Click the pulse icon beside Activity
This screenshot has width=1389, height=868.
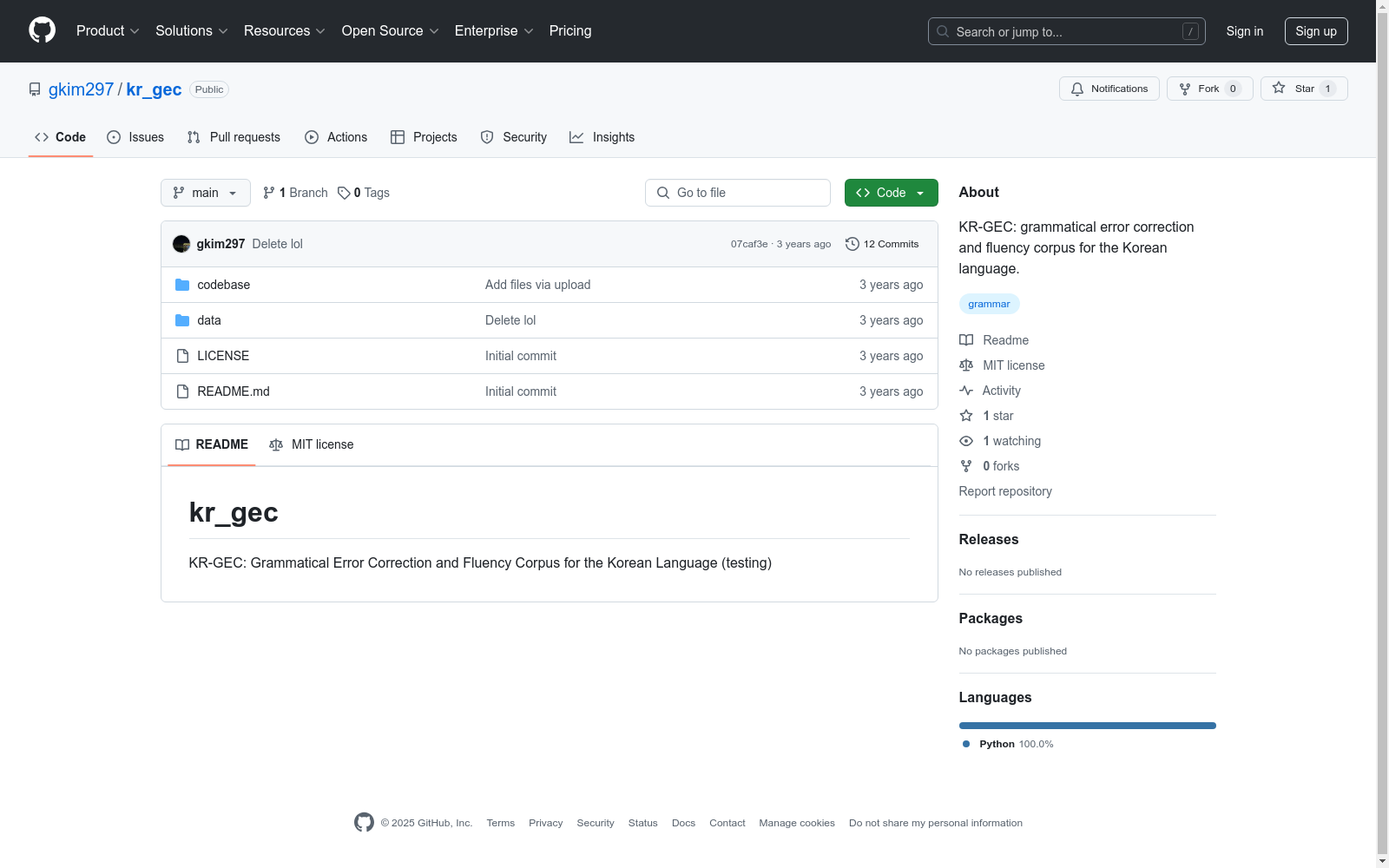pyautogui.click(x=966, y=391)
